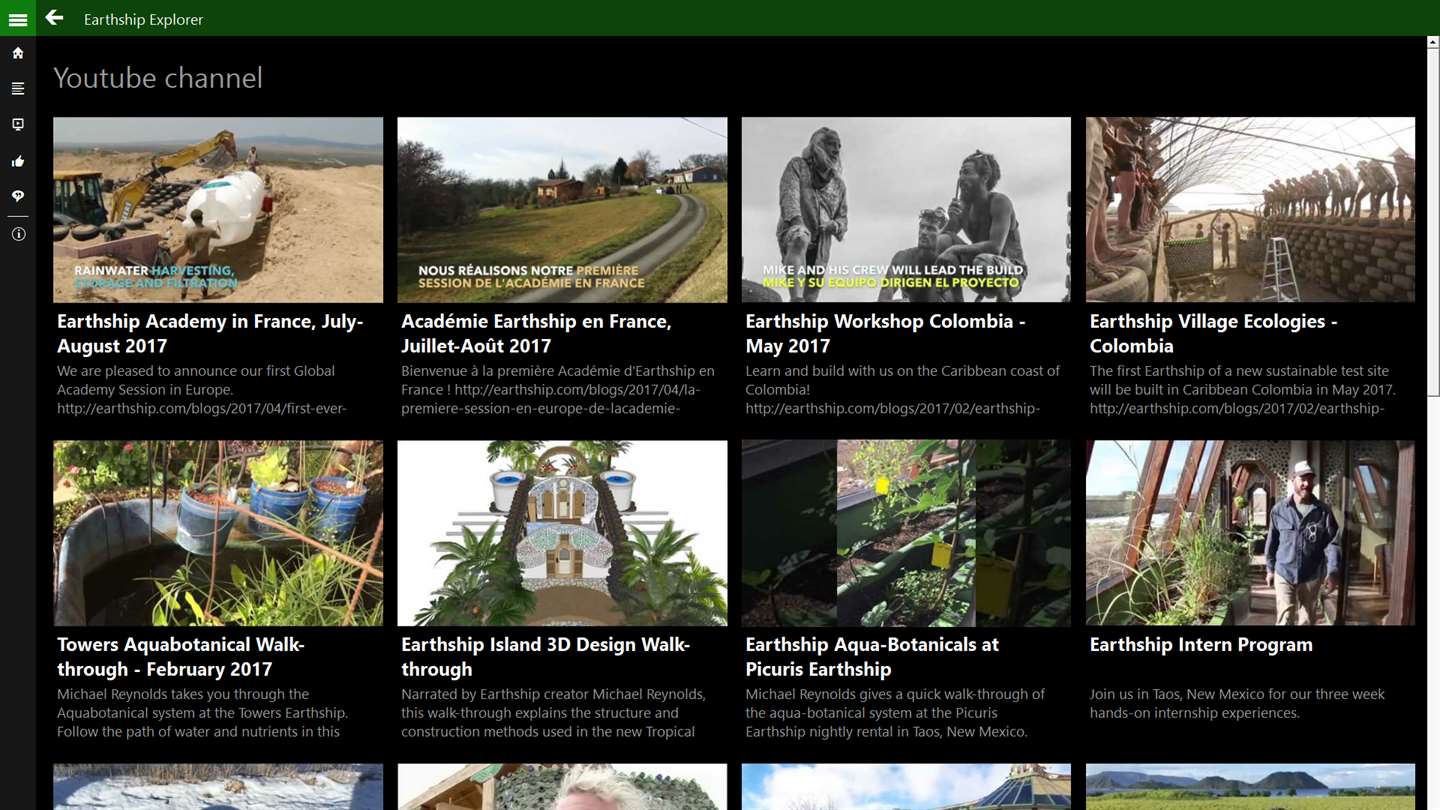Open Towers Aquabotanical Walk-through thumbnail
Viewport: 1440px width, 810px height.
pyautogui.click(x=218, y=533)
